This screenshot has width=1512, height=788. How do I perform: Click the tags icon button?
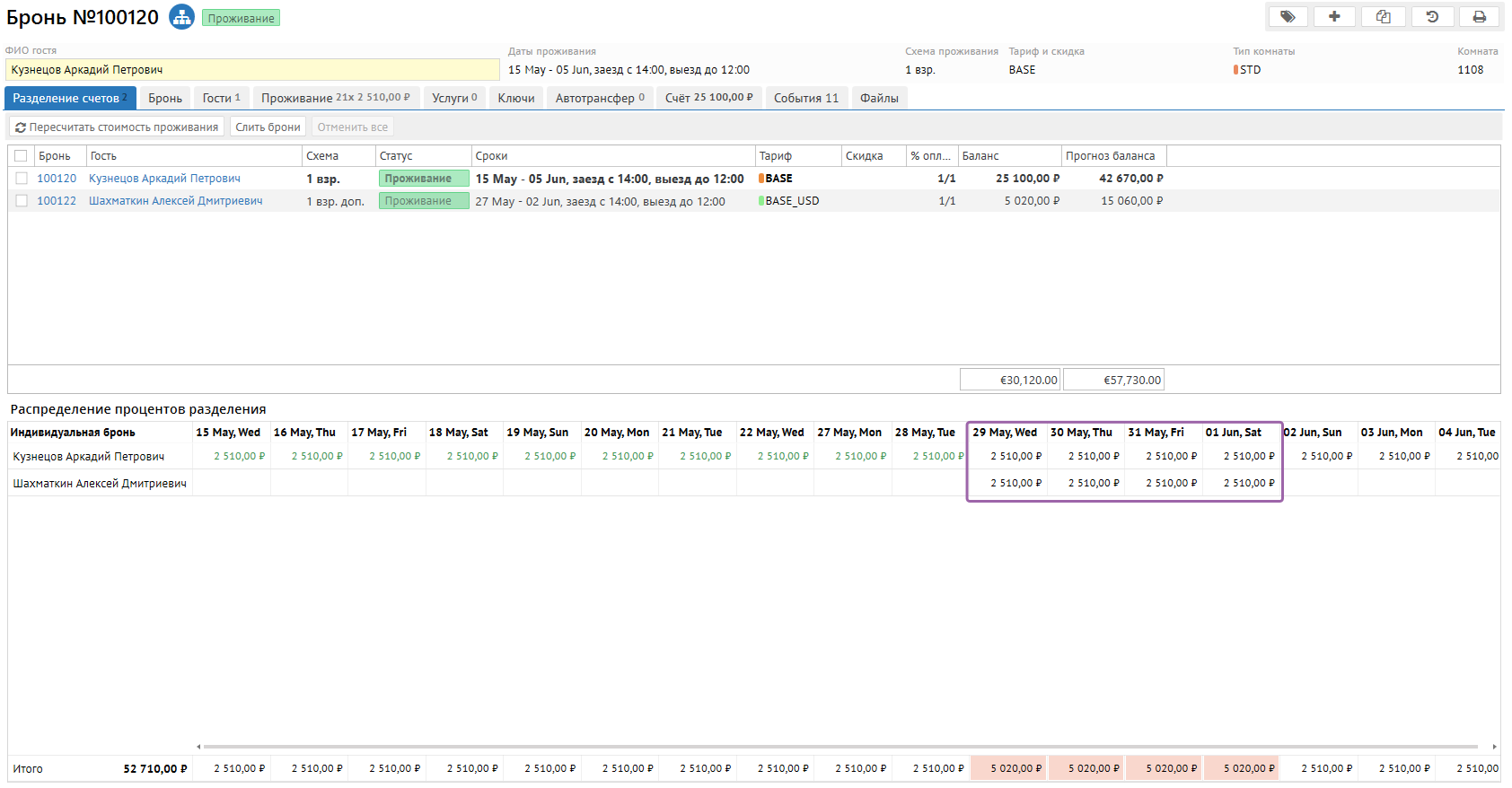1288,16
